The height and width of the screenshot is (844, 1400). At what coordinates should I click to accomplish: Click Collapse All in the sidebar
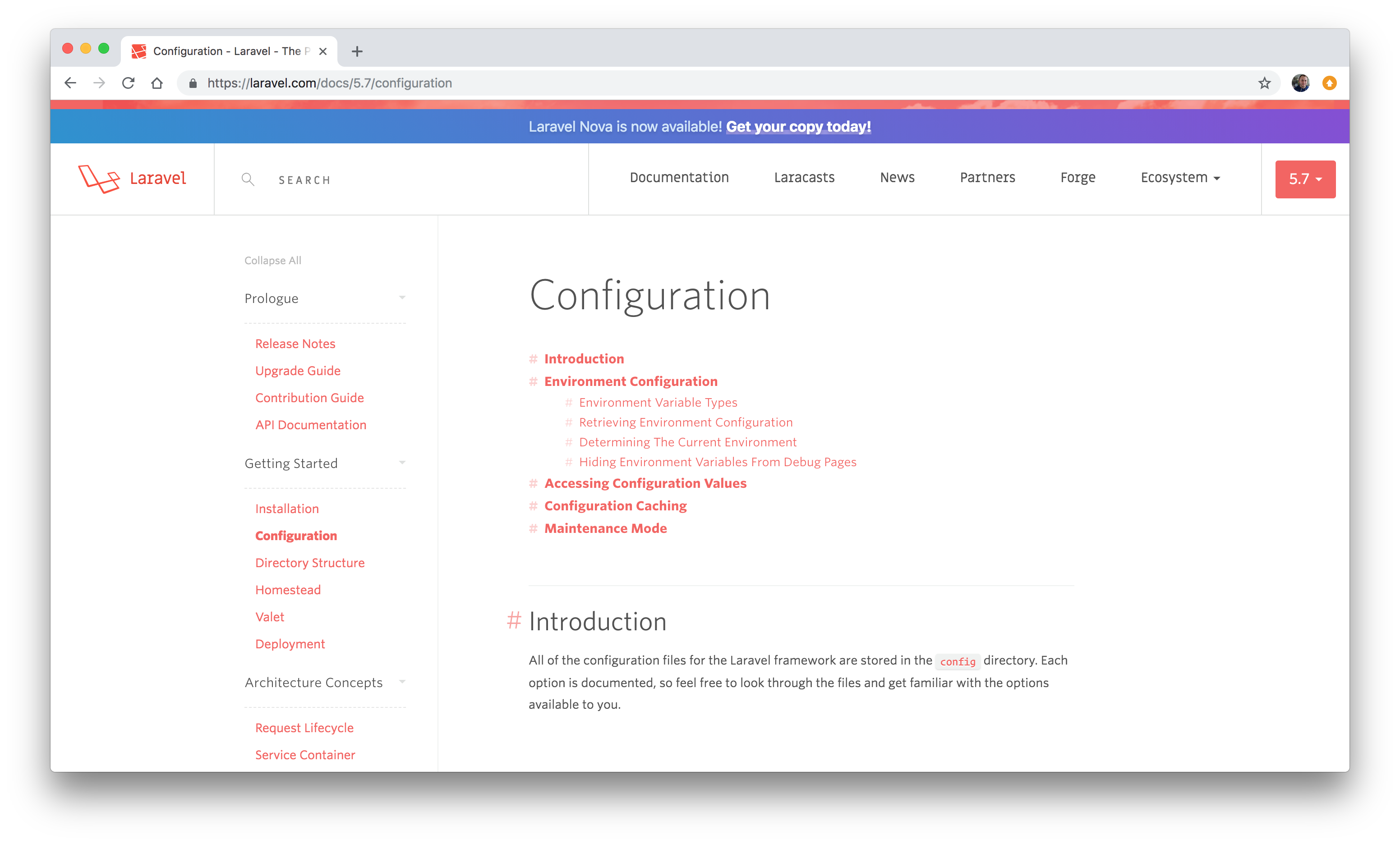click(273, 260)
